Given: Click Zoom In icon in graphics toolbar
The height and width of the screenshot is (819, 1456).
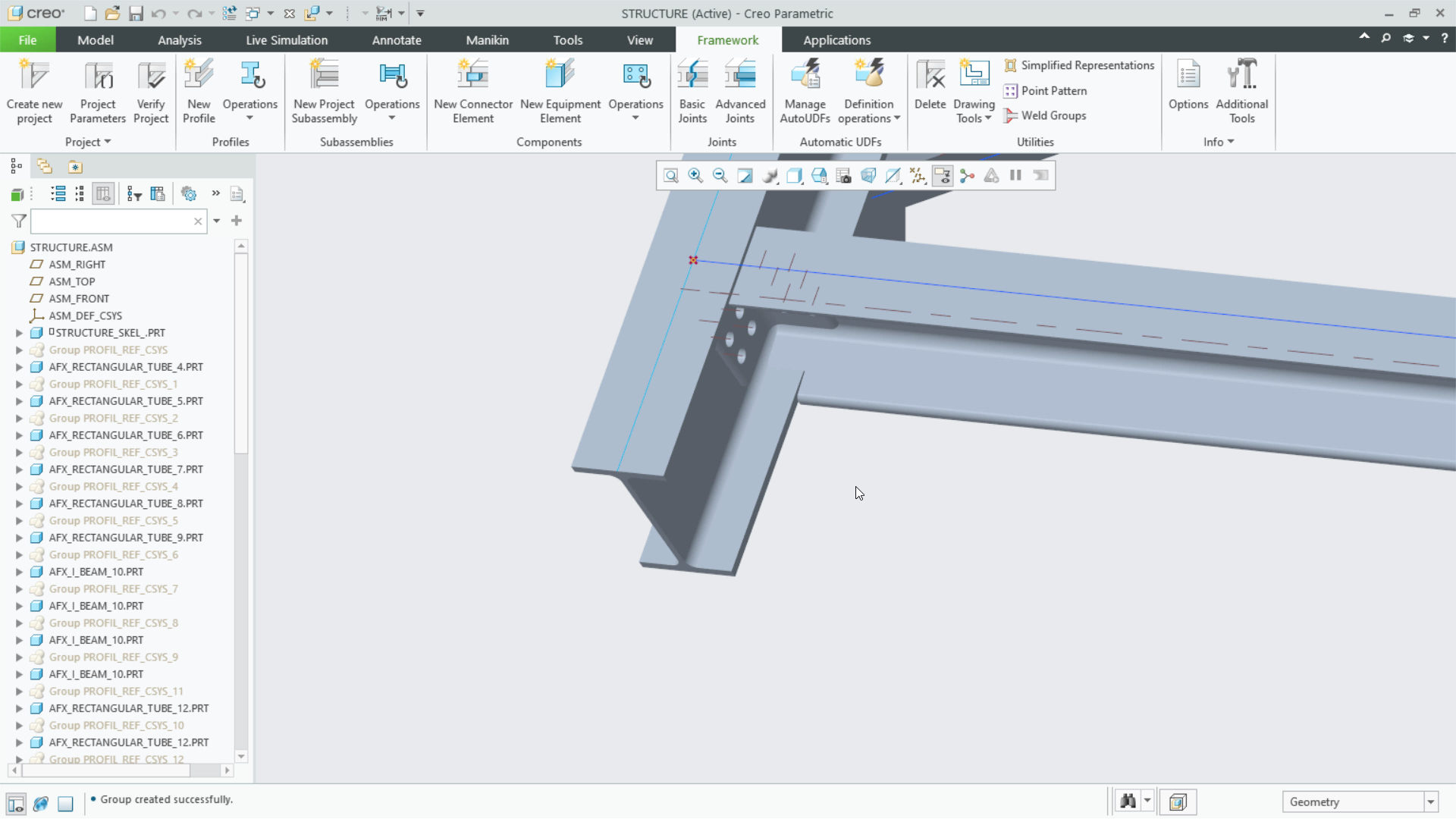Looking at the screenshot, I should click(695, 176).
